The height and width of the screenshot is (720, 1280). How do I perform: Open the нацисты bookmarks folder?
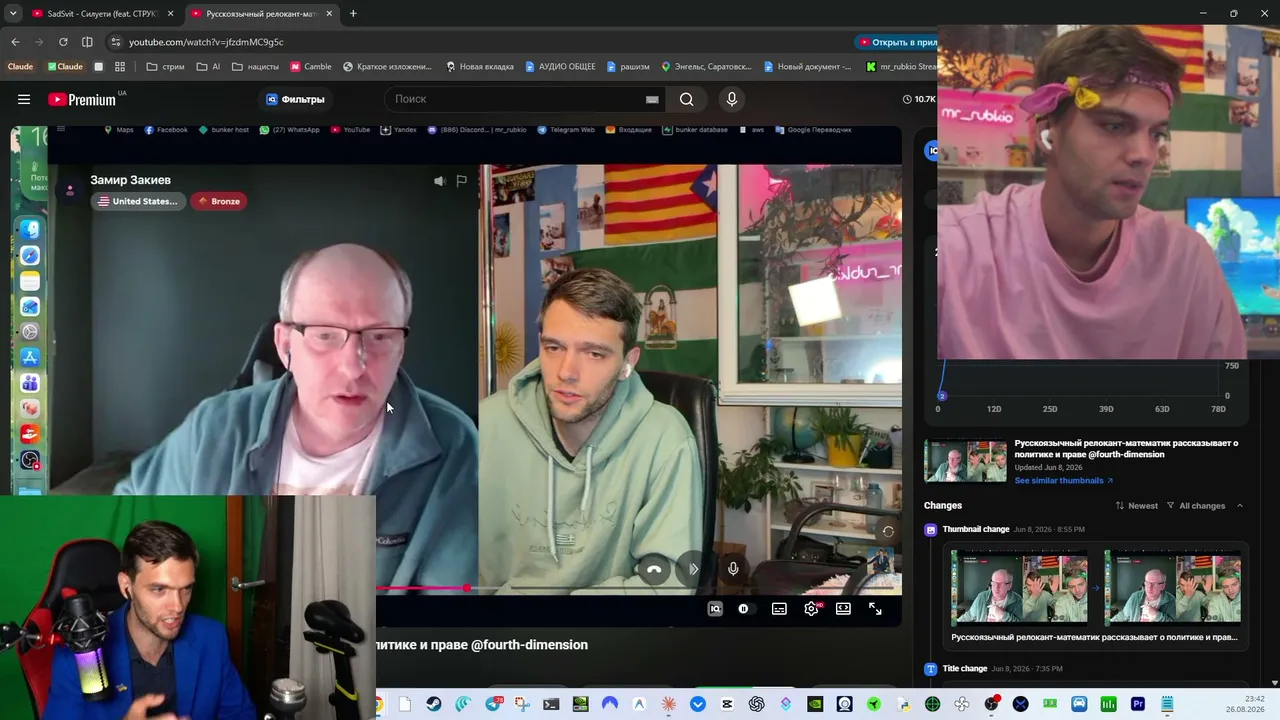point(255,67)
